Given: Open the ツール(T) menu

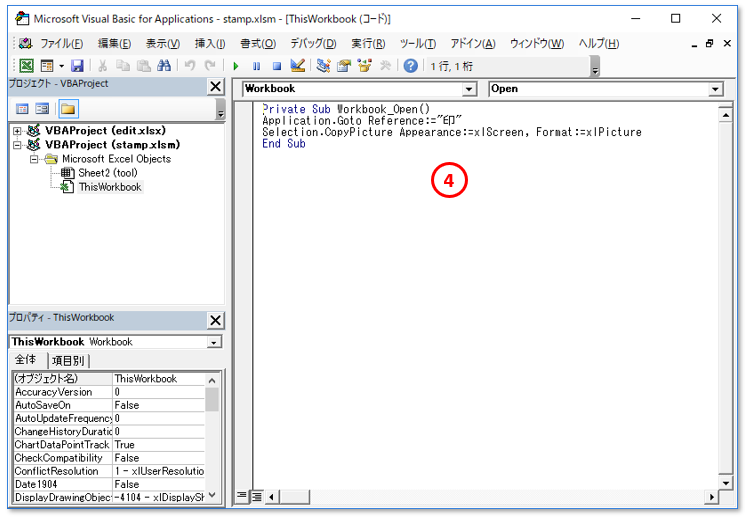Looking at the screenshot, I should coord(418,44).
